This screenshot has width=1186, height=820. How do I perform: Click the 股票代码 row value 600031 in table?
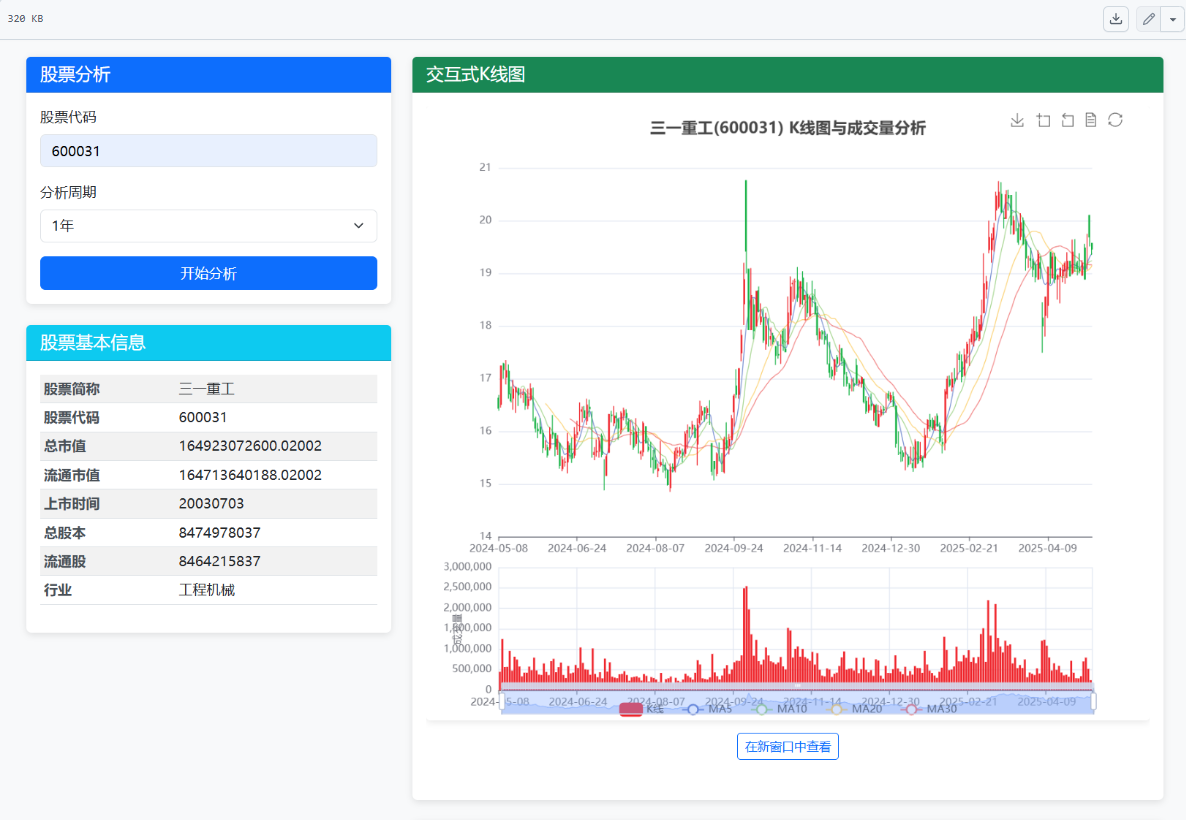[x=203, y=417]
